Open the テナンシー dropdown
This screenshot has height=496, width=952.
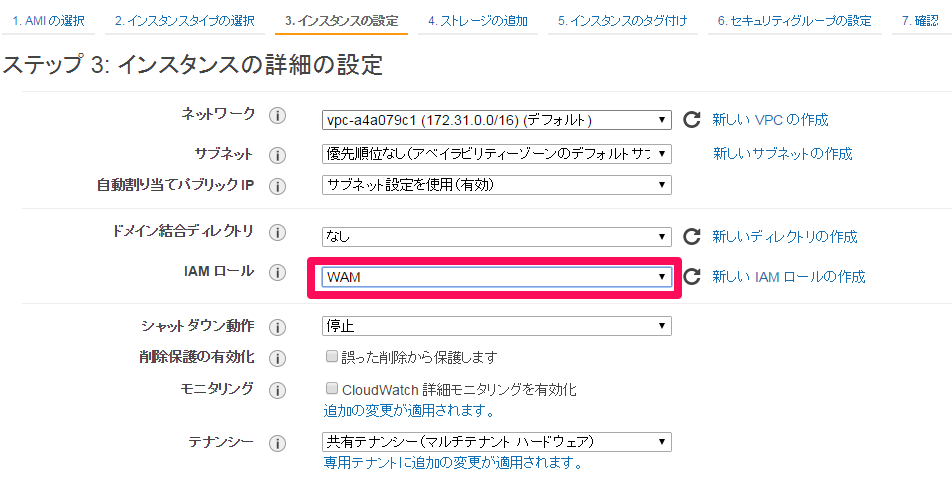(497, 441)
